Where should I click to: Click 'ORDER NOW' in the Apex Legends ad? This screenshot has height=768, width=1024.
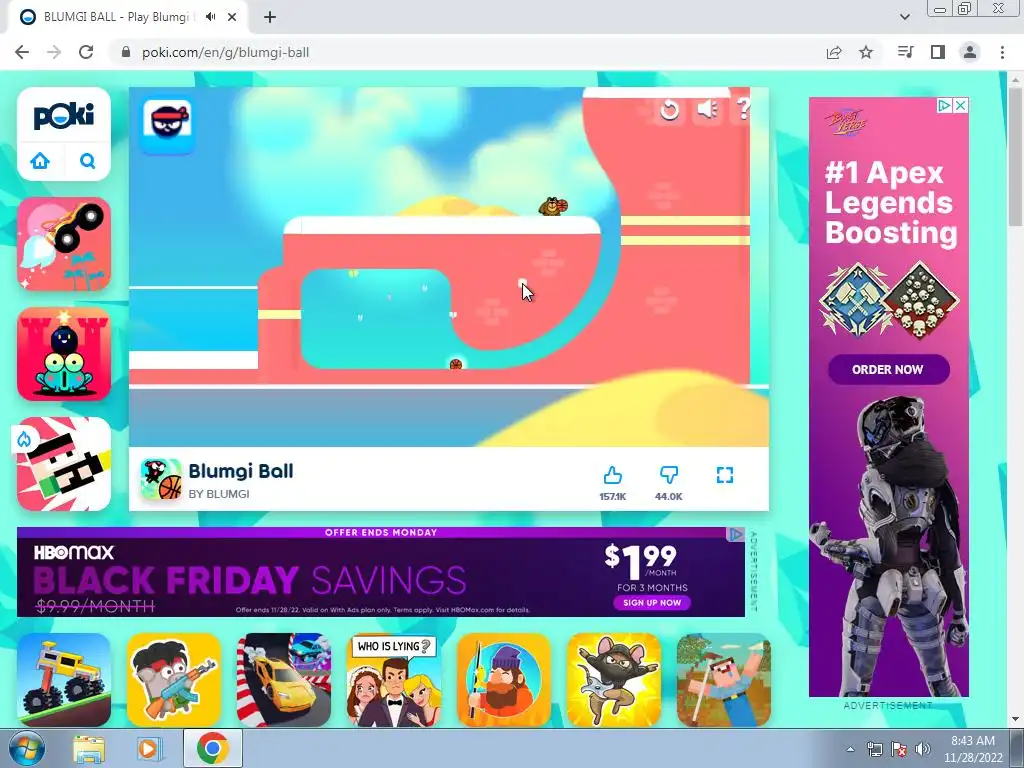(888, 370)
